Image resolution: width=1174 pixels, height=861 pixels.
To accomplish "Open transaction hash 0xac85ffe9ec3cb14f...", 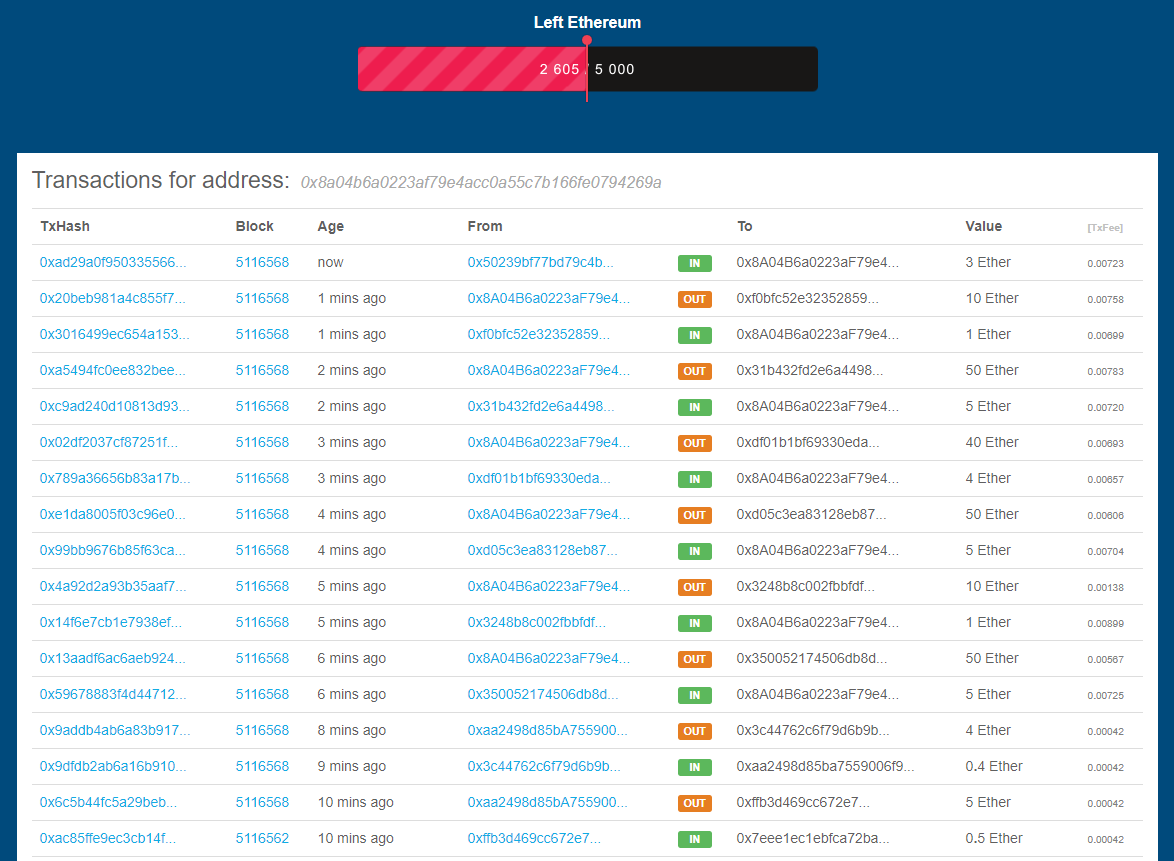I will click(x=108, y=838).
